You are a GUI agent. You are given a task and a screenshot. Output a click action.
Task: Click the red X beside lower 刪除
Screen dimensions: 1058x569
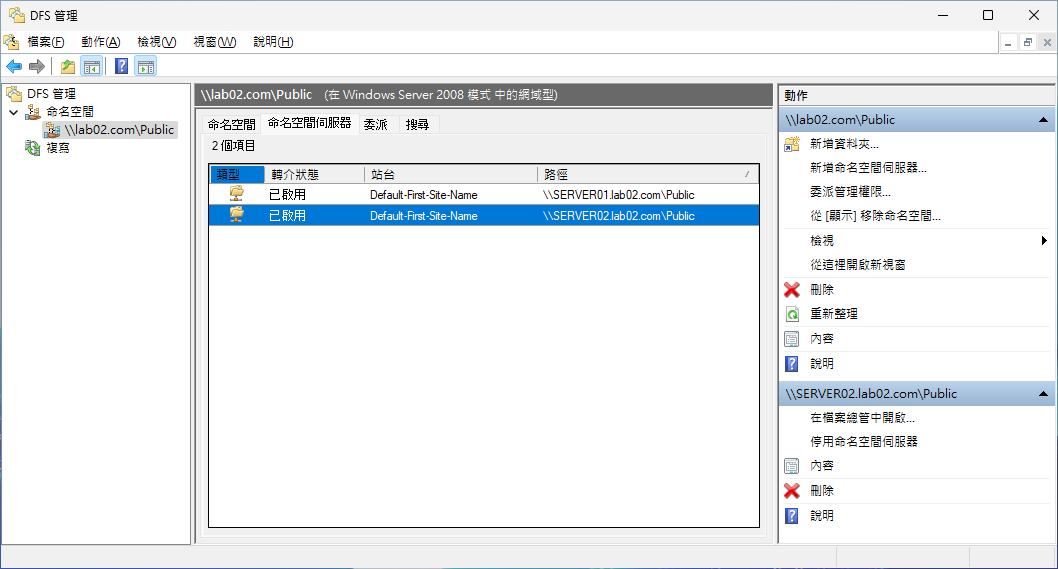point(792,491)
